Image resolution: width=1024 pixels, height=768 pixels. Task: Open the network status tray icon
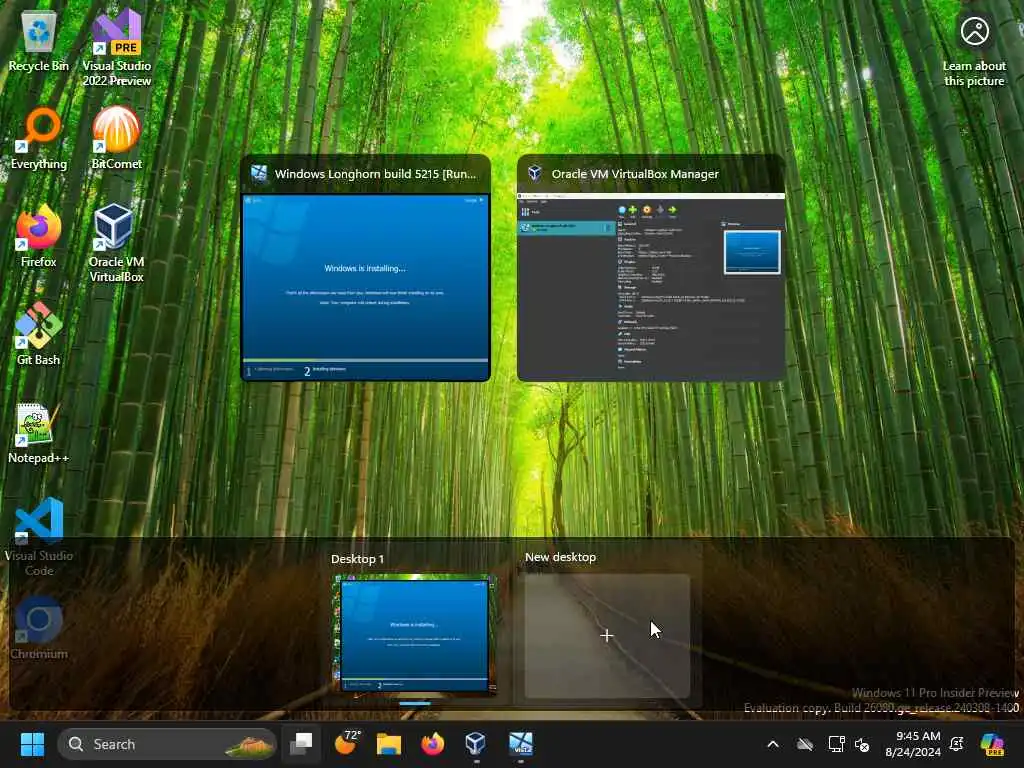(836, 744)
